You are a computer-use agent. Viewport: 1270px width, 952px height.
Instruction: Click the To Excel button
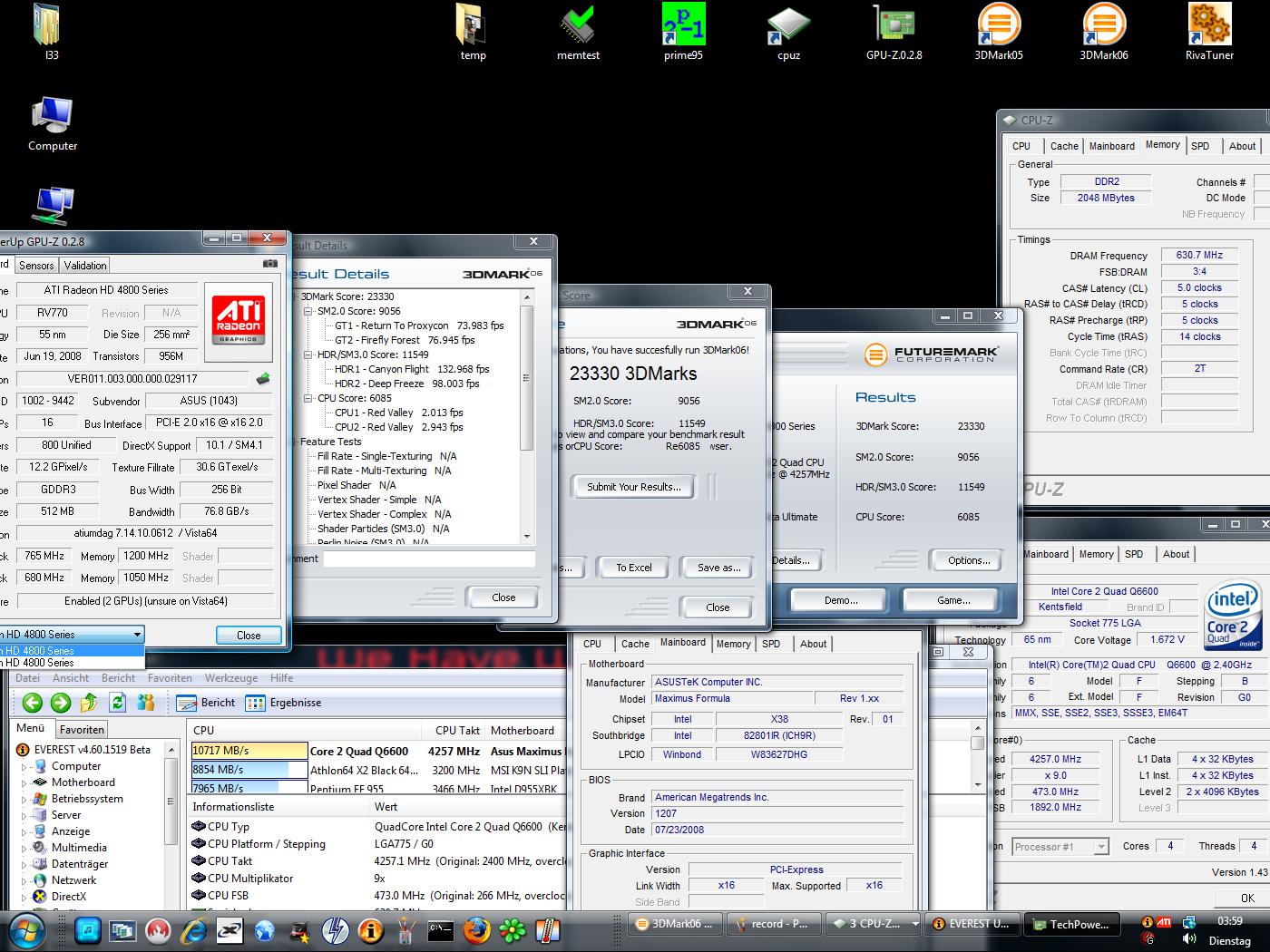[633, 568]
